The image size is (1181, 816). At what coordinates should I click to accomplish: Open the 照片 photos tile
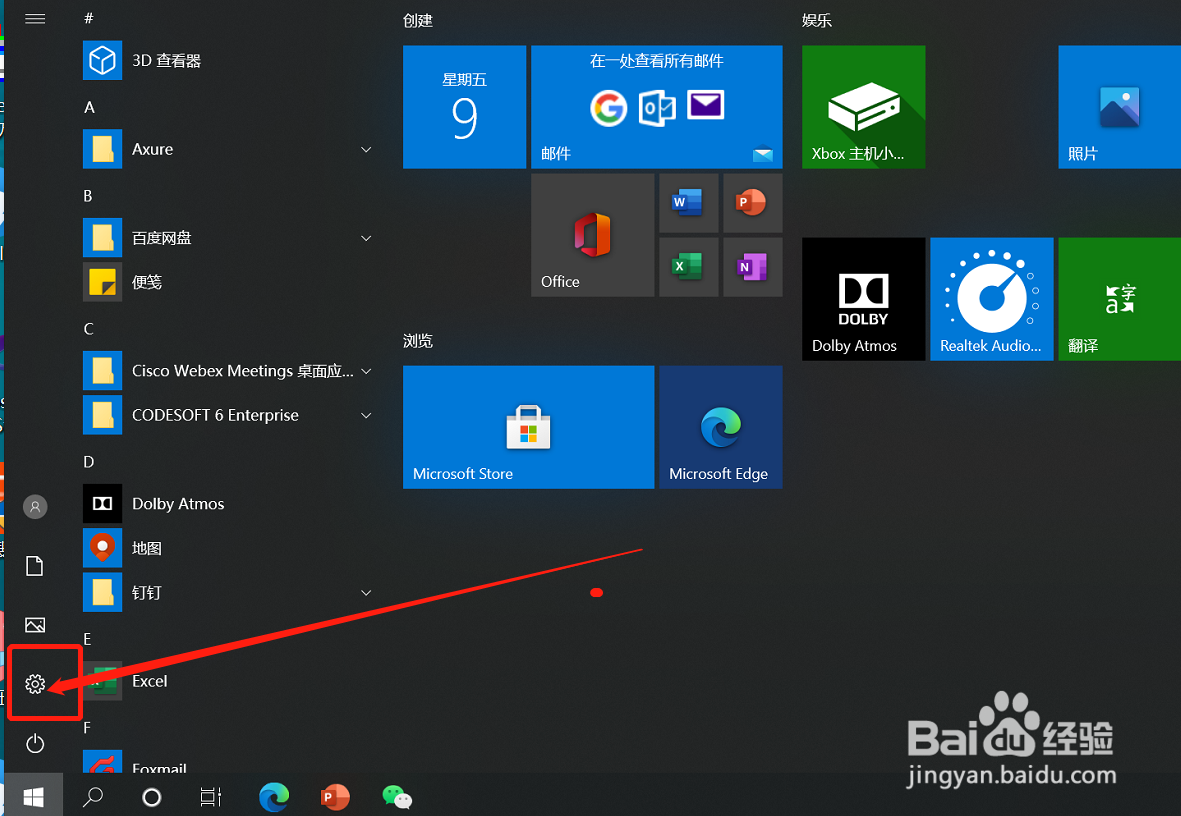click(x=1119, y=107)
